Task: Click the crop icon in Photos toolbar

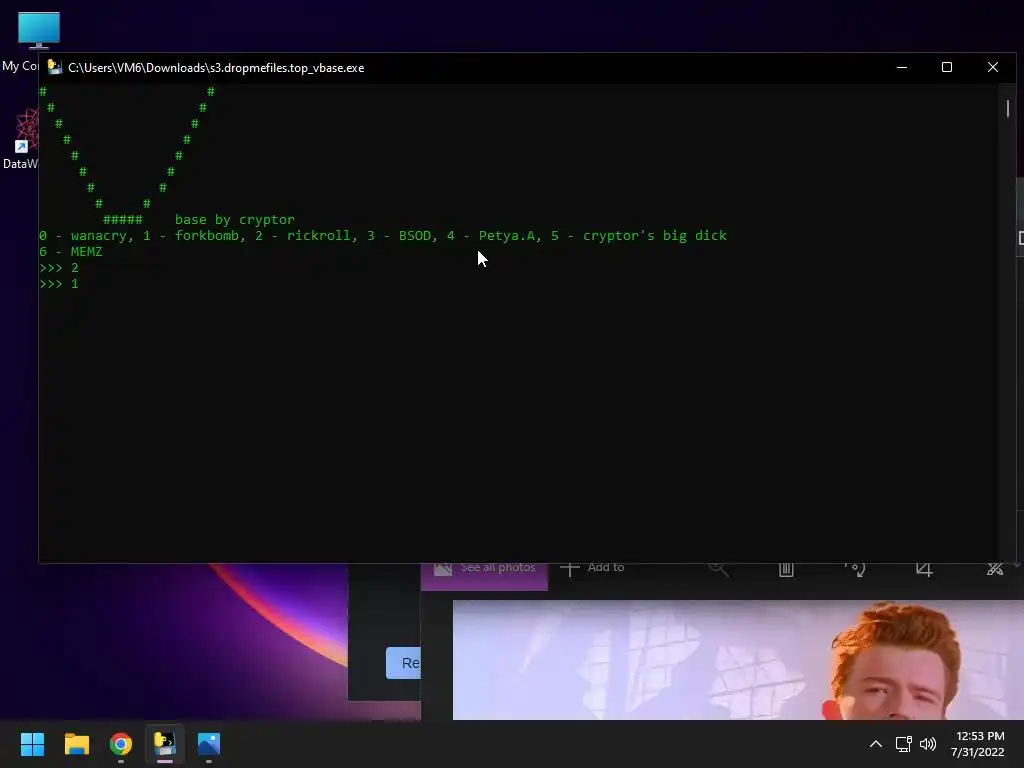Action: pos(924,568)
